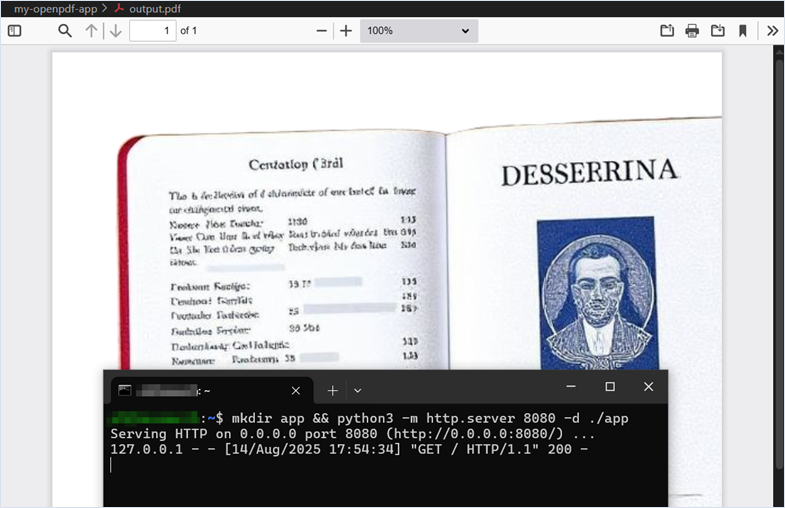Zoom out with the minus button
Screen dimensions: 785x508
[x=322, y=31]
